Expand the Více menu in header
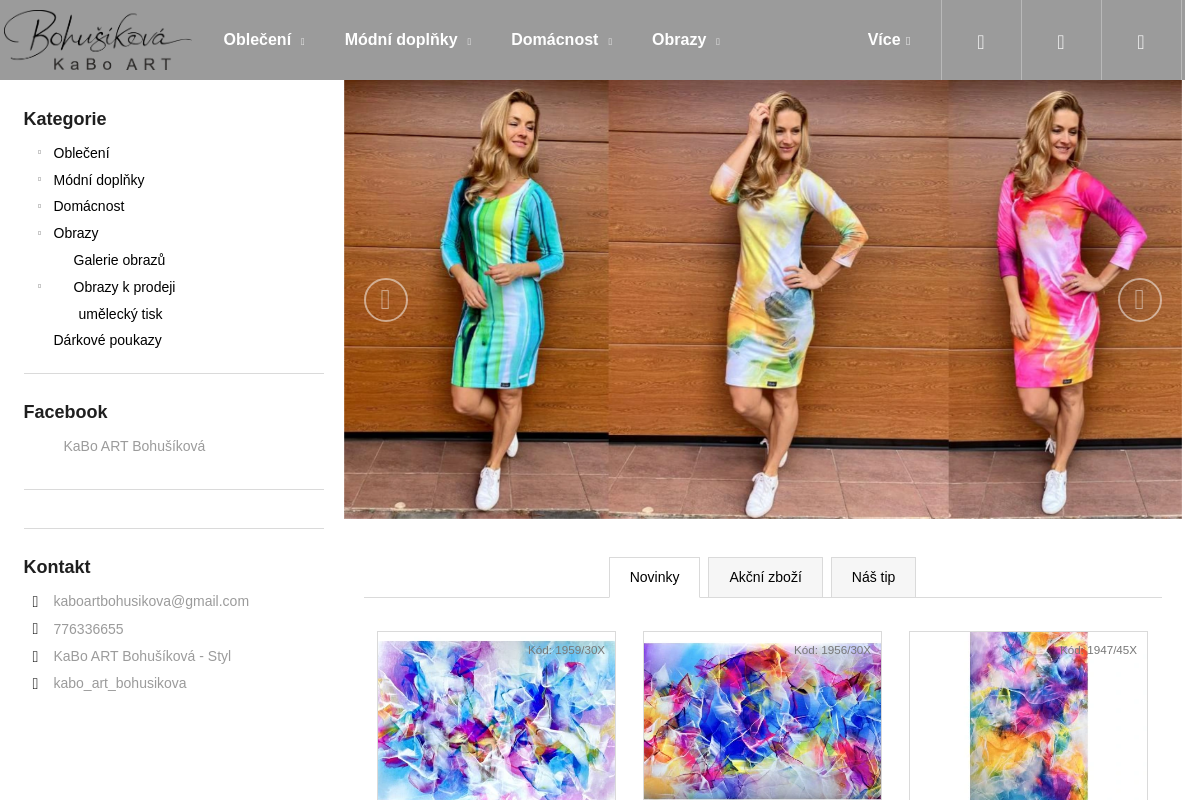Image resolution: width=1200 pixels, height=800 pixels. click(x=888, y=40)
